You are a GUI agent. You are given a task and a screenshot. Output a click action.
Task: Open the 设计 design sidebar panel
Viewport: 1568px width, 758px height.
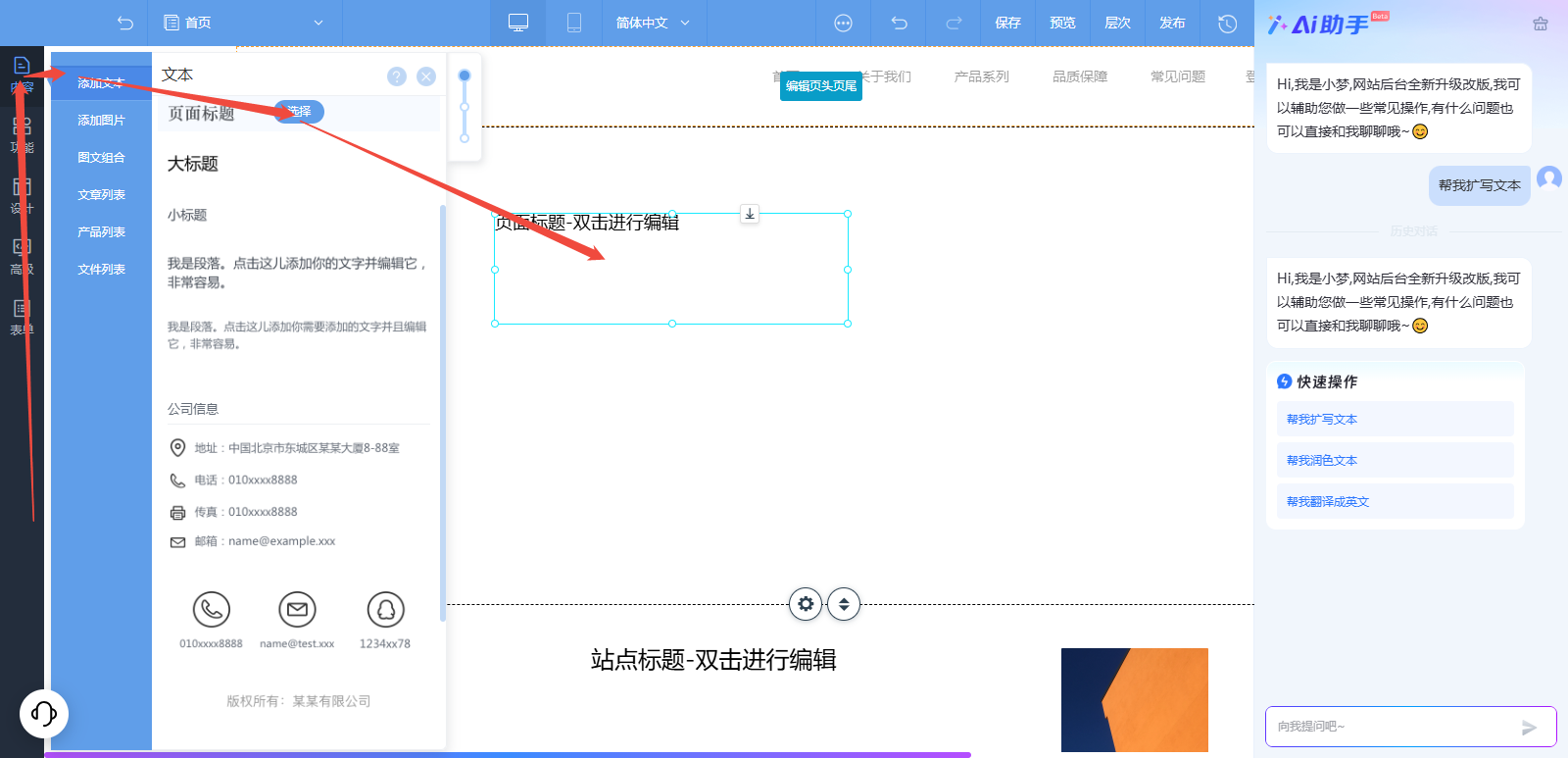[x=22, y=196]
